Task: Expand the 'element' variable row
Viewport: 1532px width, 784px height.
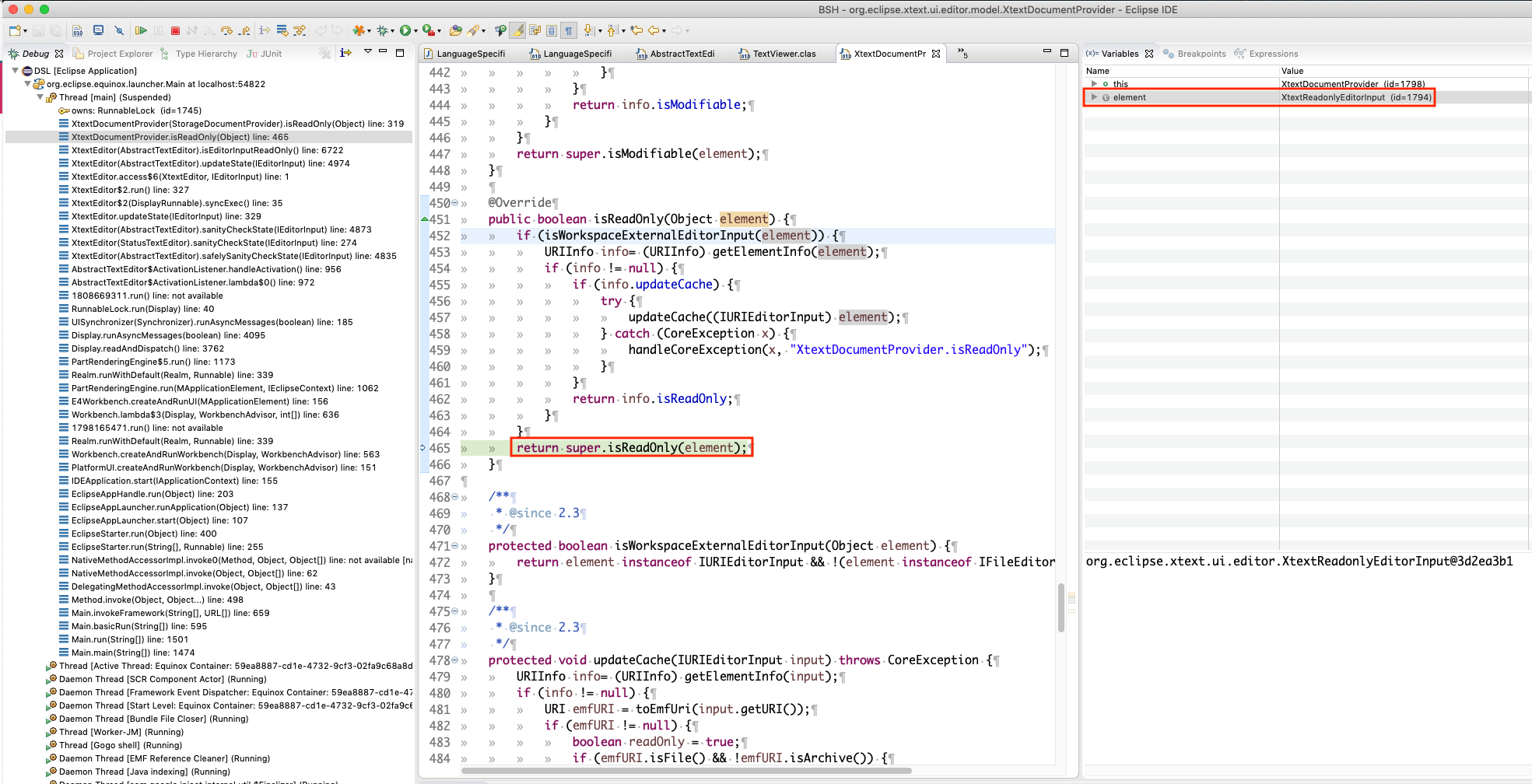Action: click(x=1094, y=97)
